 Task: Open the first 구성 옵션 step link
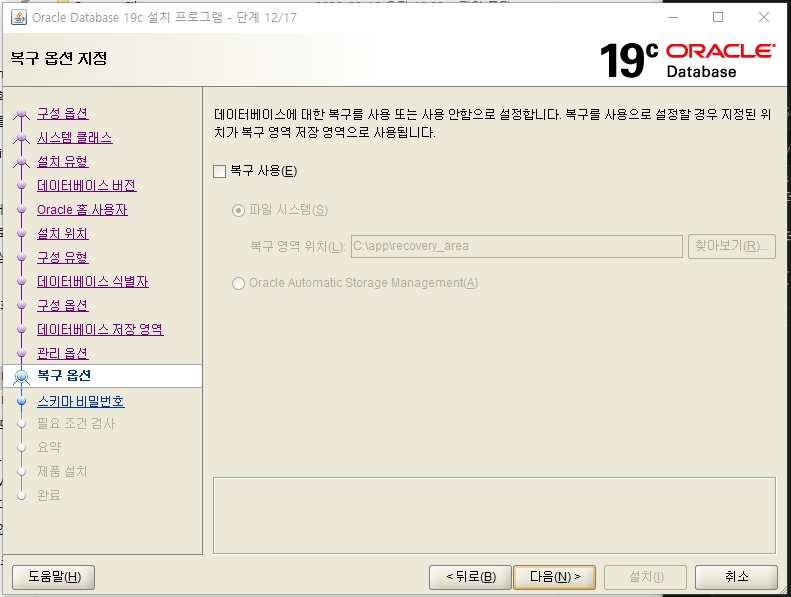tap(63, 114)
